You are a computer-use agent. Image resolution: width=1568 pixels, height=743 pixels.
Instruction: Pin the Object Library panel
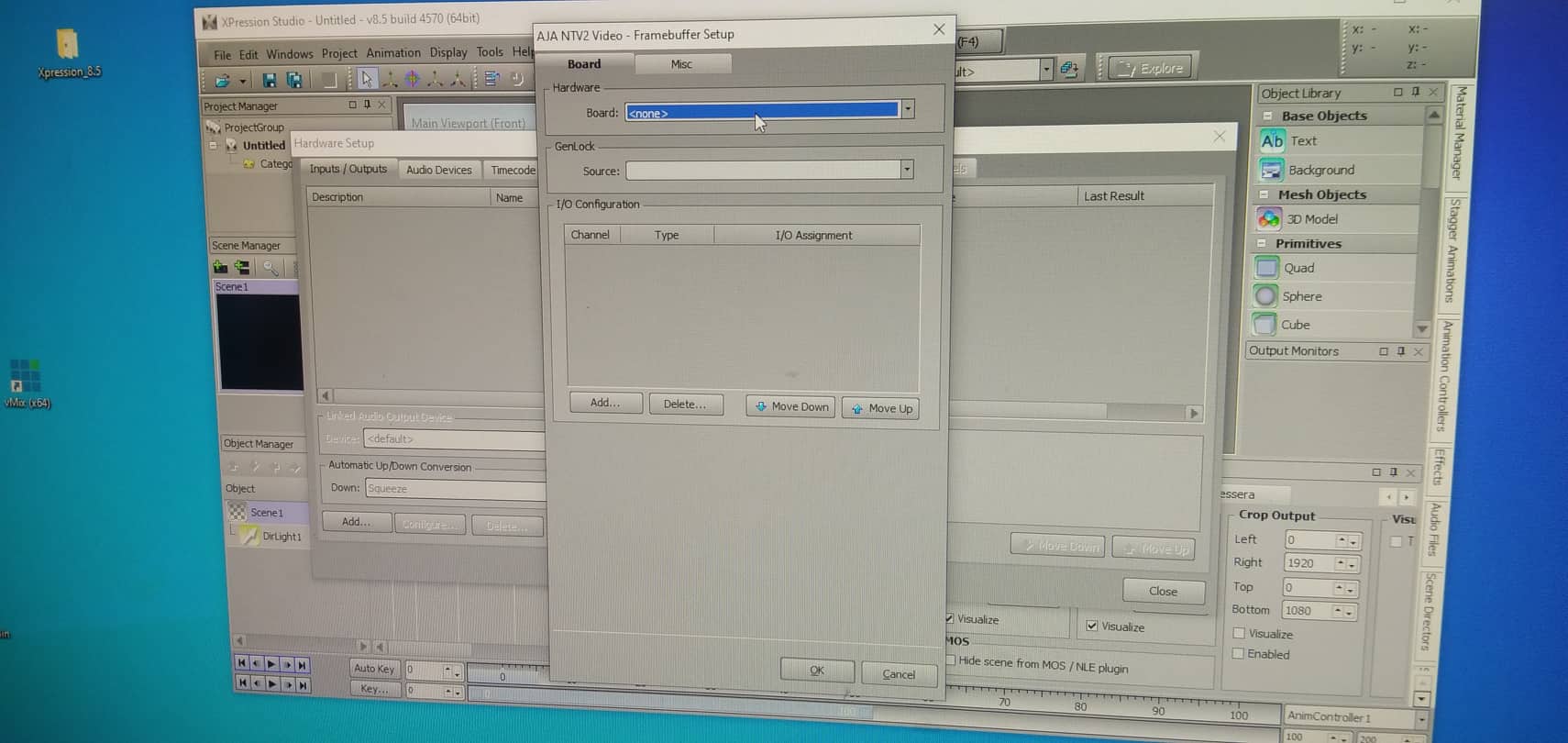point(1416,92)
